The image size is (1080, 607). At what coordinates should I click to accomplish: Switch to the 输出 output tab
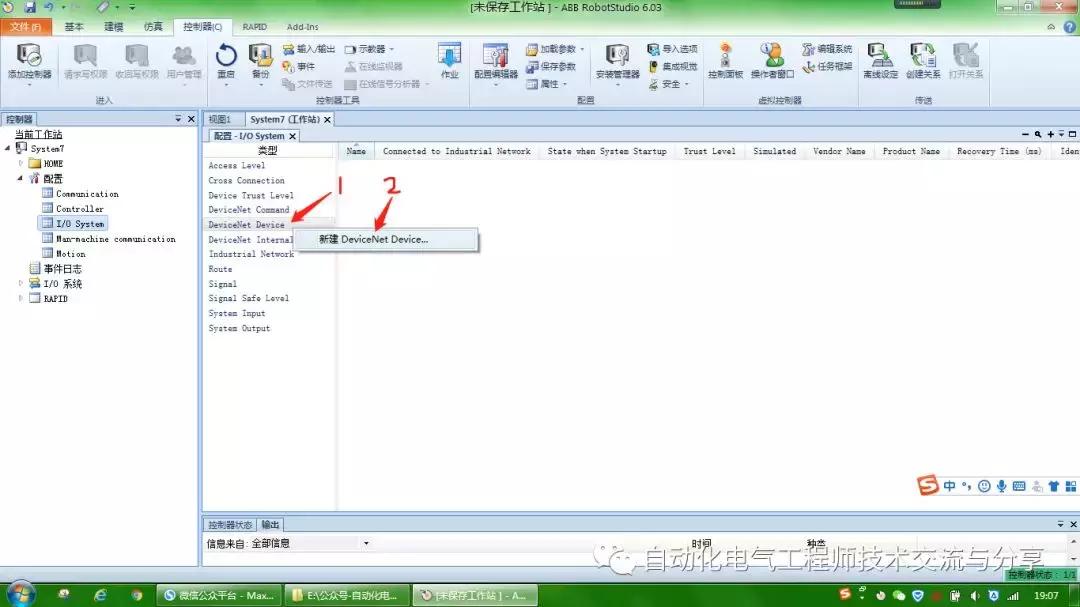coord(271,524)
